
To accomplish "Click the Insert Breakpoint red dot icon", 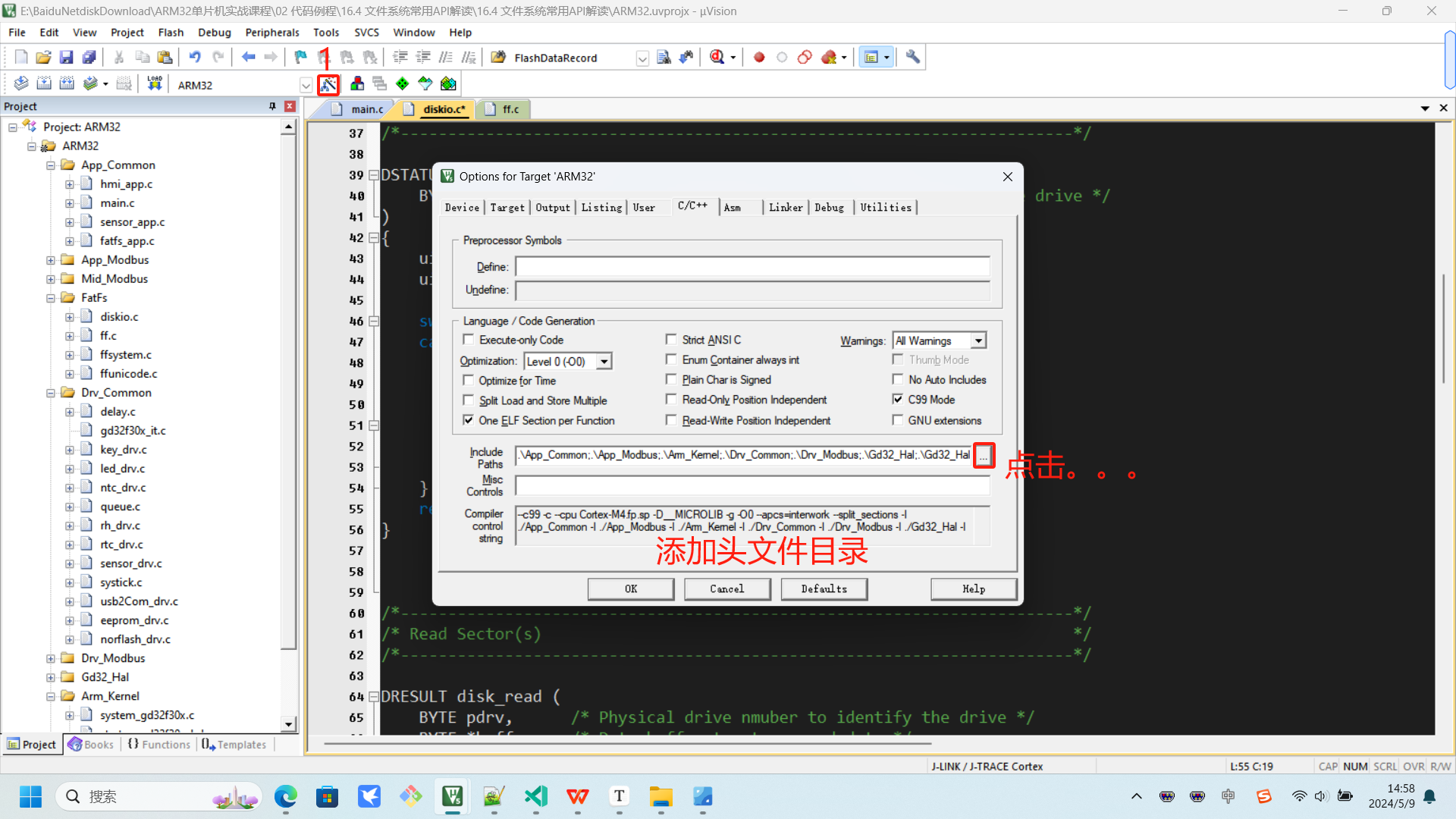I will click(759, 58).
